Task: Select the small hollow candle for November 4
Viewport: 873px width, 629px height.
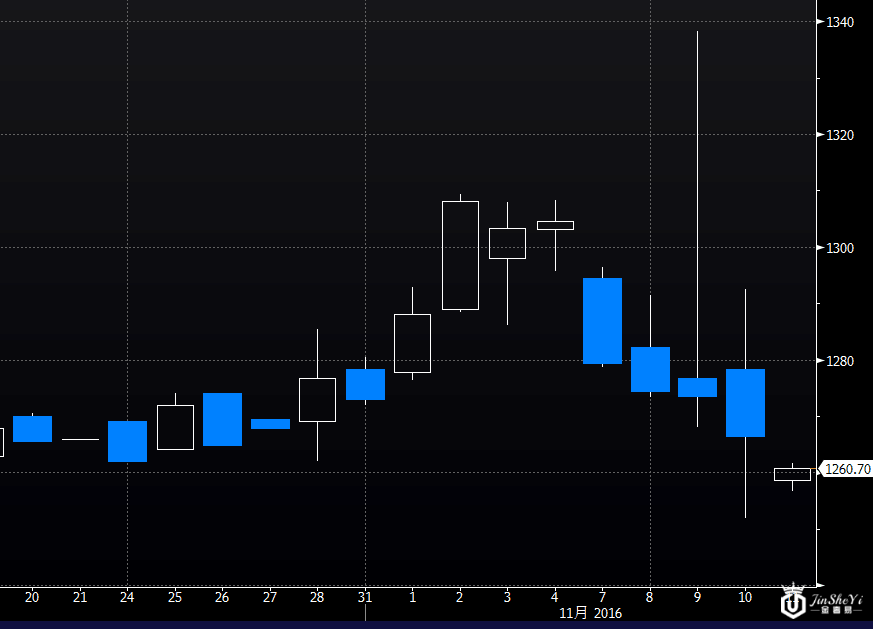Action: [555, 225]
